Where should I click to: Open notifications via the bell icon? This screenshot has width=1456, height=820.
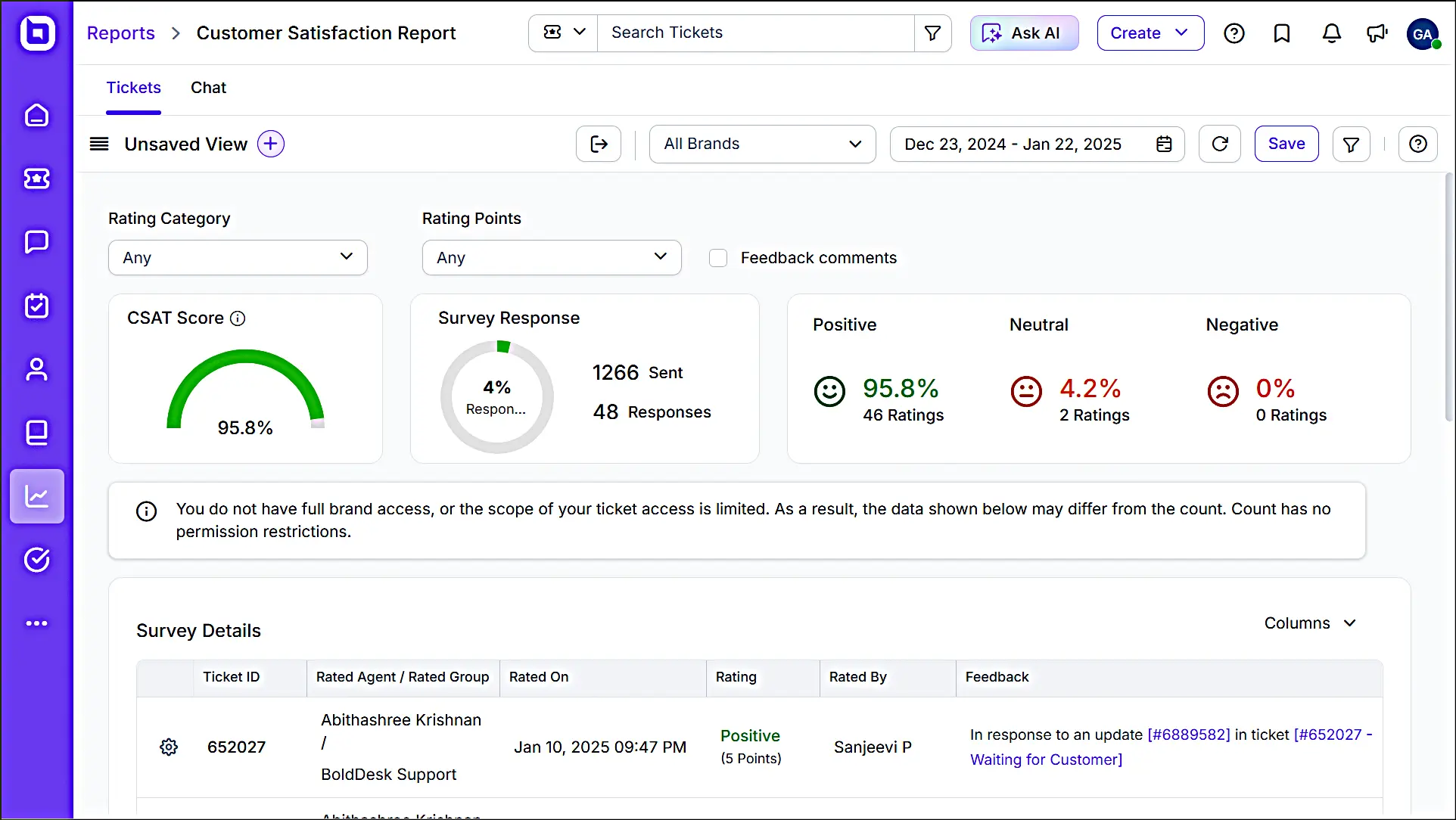[x=1331, y=33]
